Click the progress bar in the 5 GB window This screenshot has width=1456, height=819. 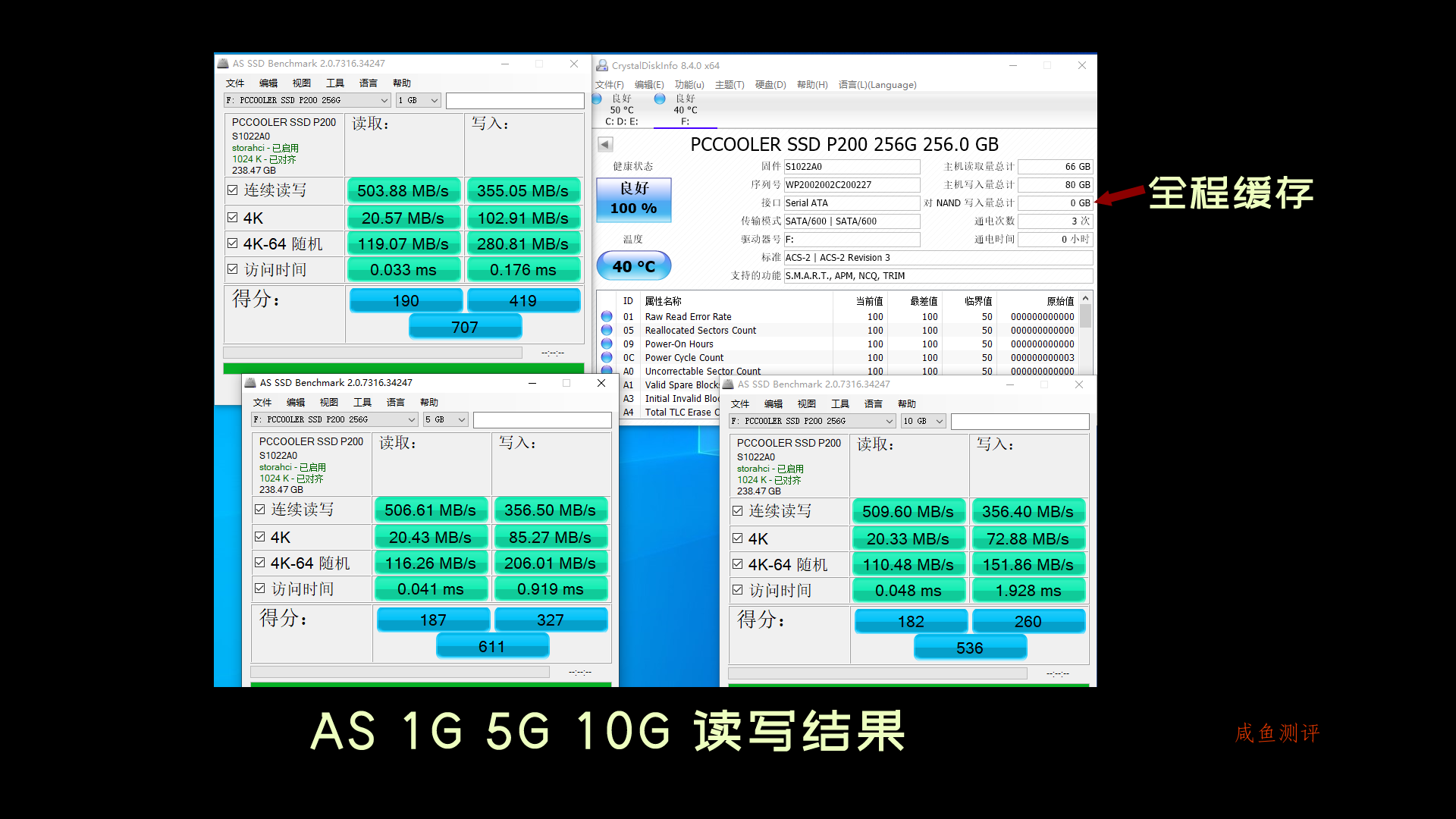tap(400, 672)
